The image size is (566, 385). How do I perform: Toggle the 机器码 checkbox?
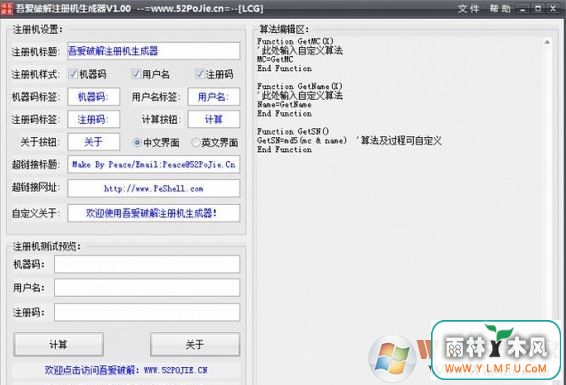pos(73,74)
